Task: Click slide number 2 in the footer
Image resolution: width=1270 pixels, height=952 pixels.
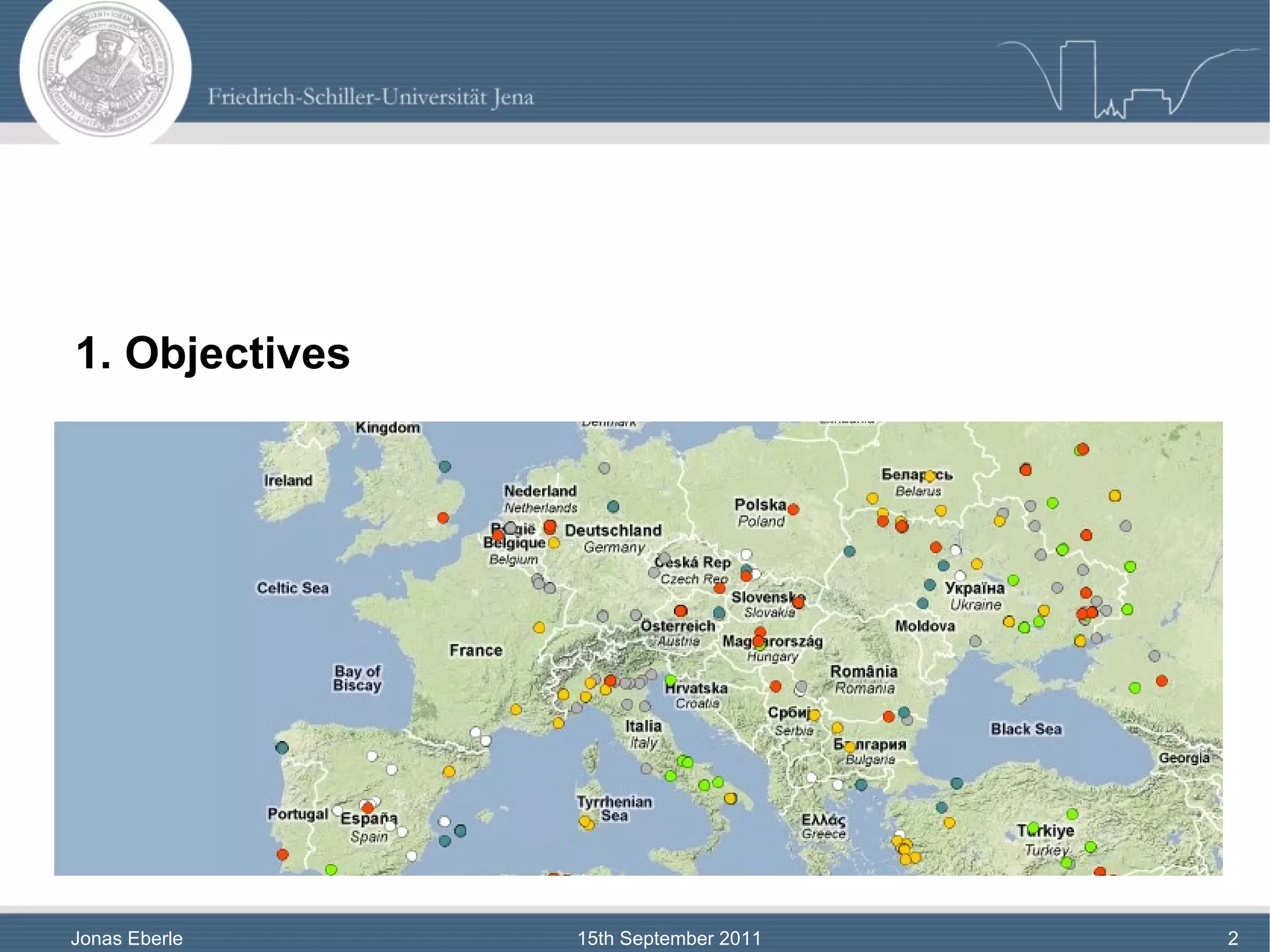Action: [x=1232, y=938]
